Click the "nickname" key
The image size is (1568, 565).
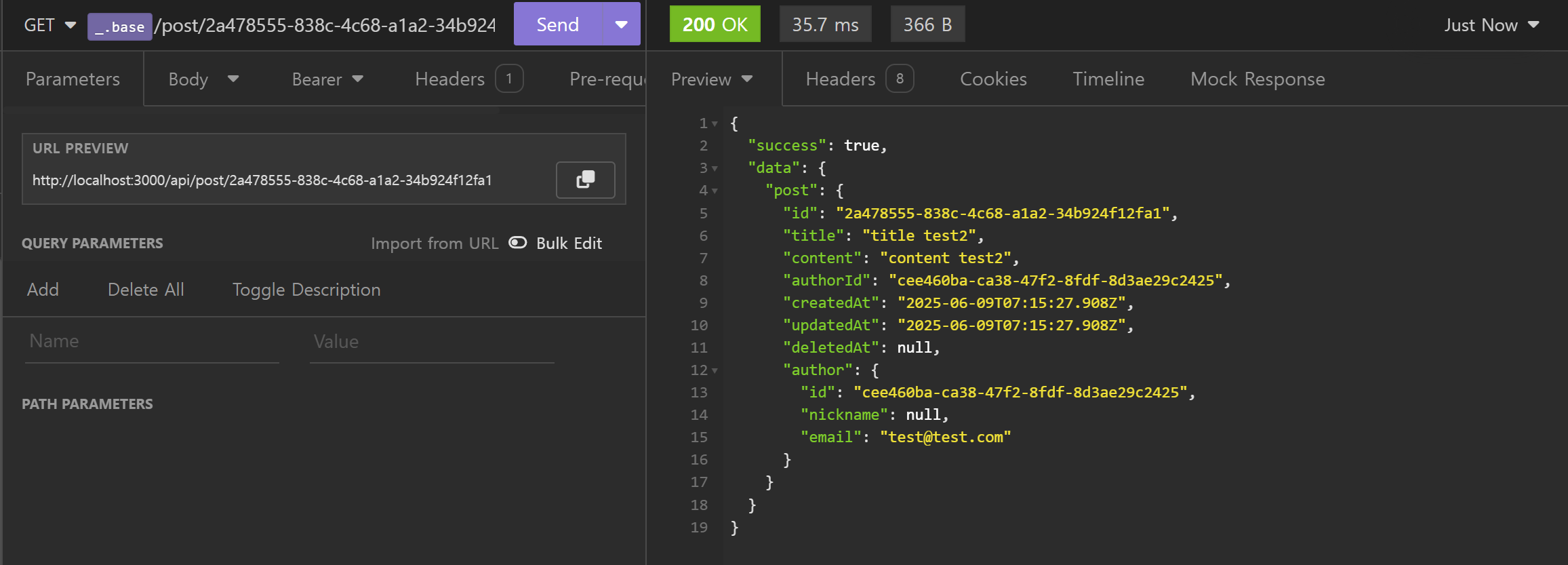pos(844,414)
